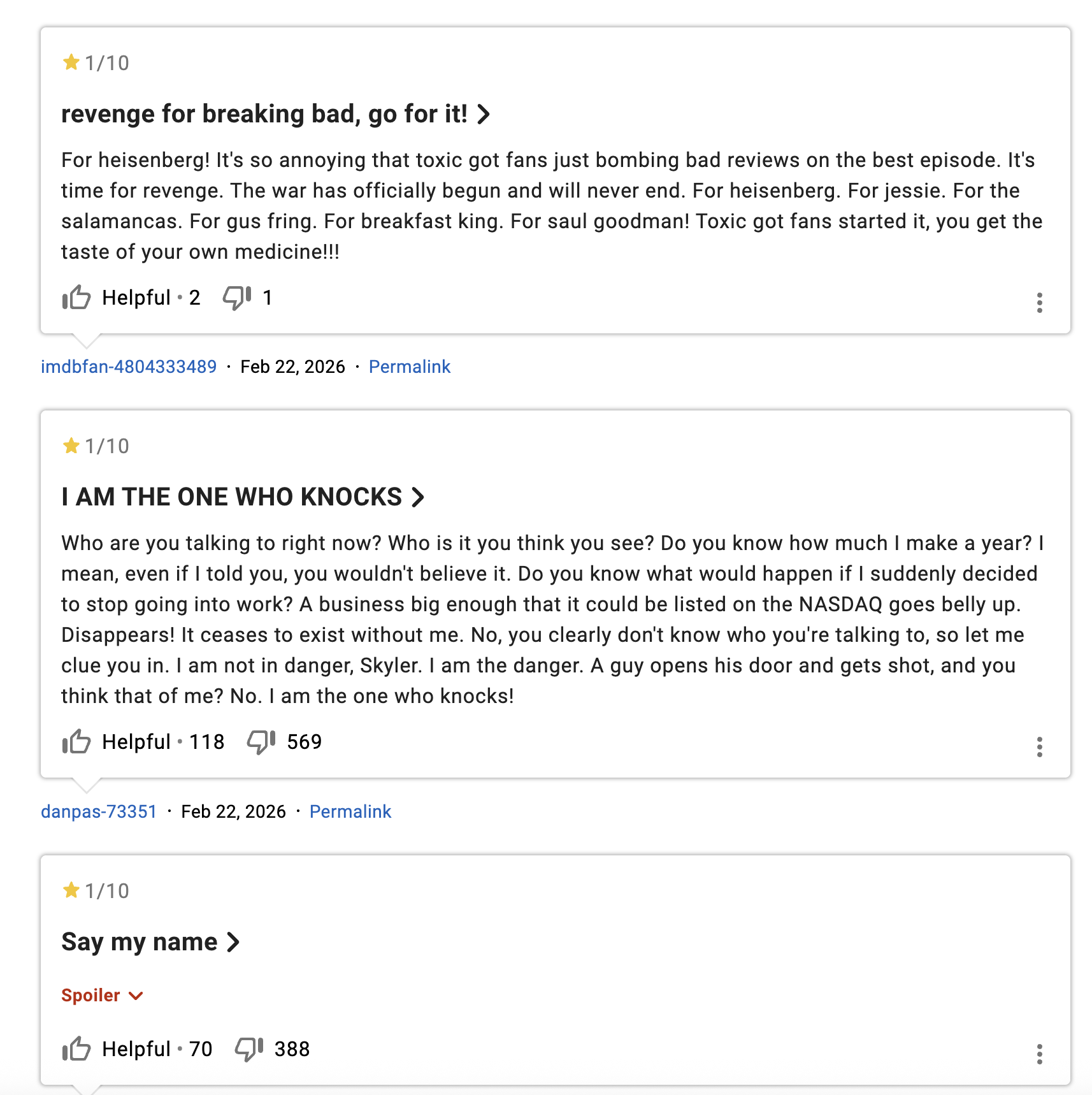Open more options for imdbfan-4804333489's review

[x=1039, y=303]
